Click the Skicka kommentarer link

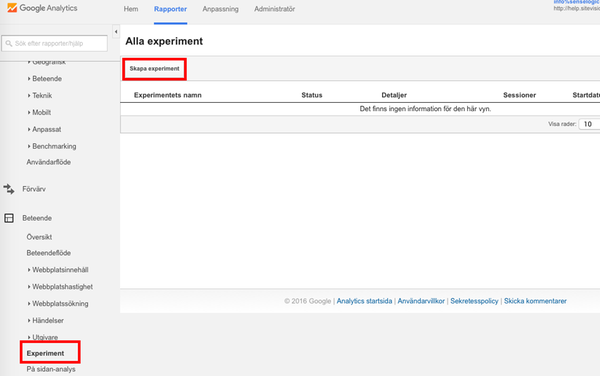point(535,301)
